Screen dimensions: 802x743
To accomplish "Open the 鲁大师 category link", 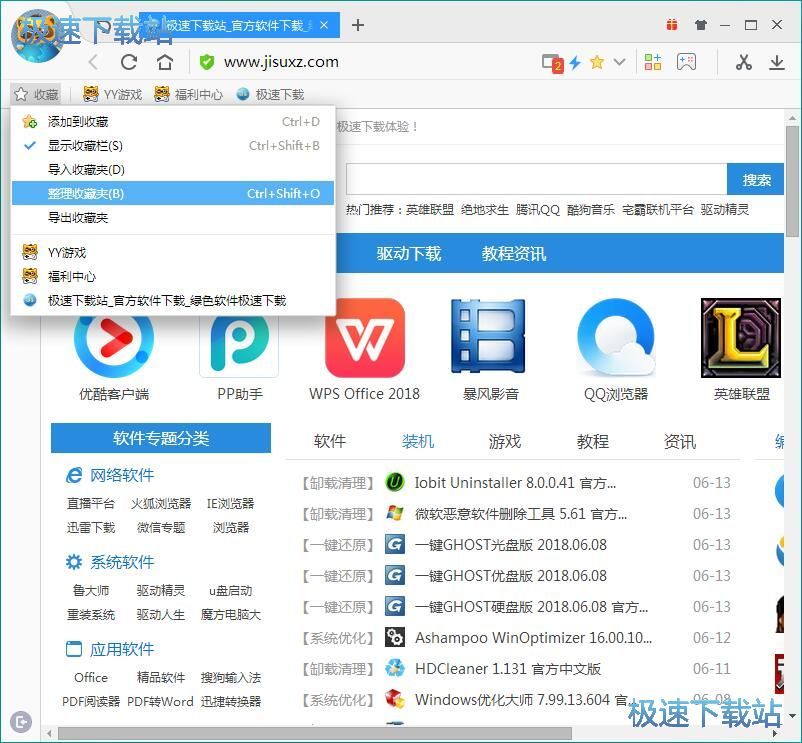I will tap(91, 591).
